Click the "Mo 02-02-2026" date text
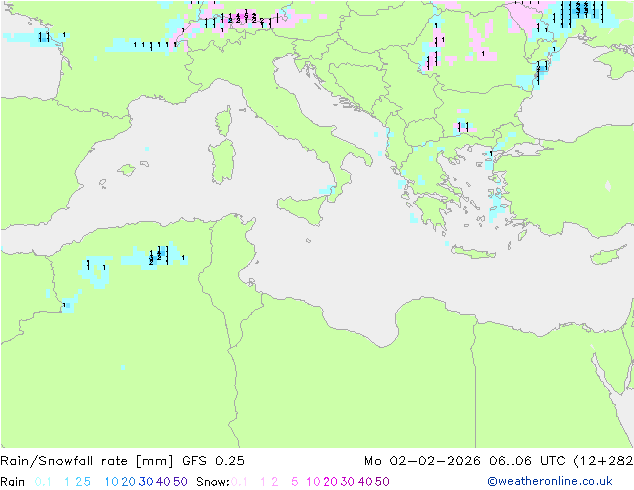The height and width of the screenshot is (490, 634). [x=422, y=460]
